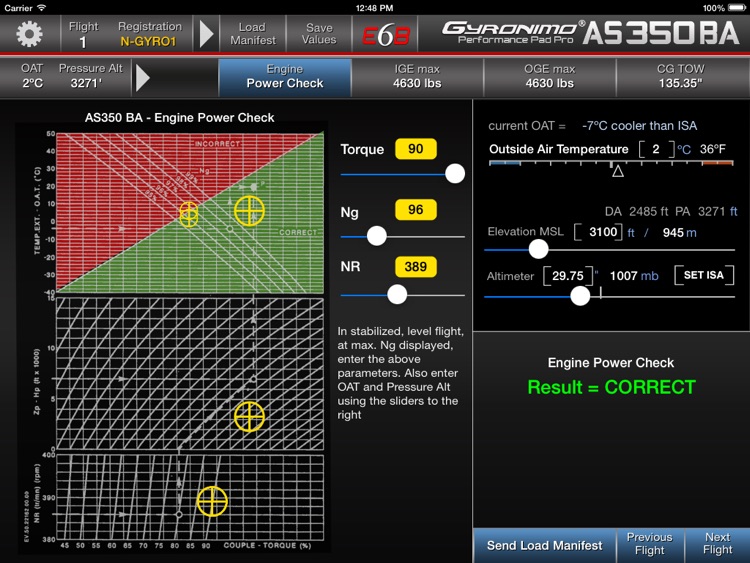The width and height of the screenshot is (750, 563).
Task: Open the Load Manifest
Action: point(253,33)
